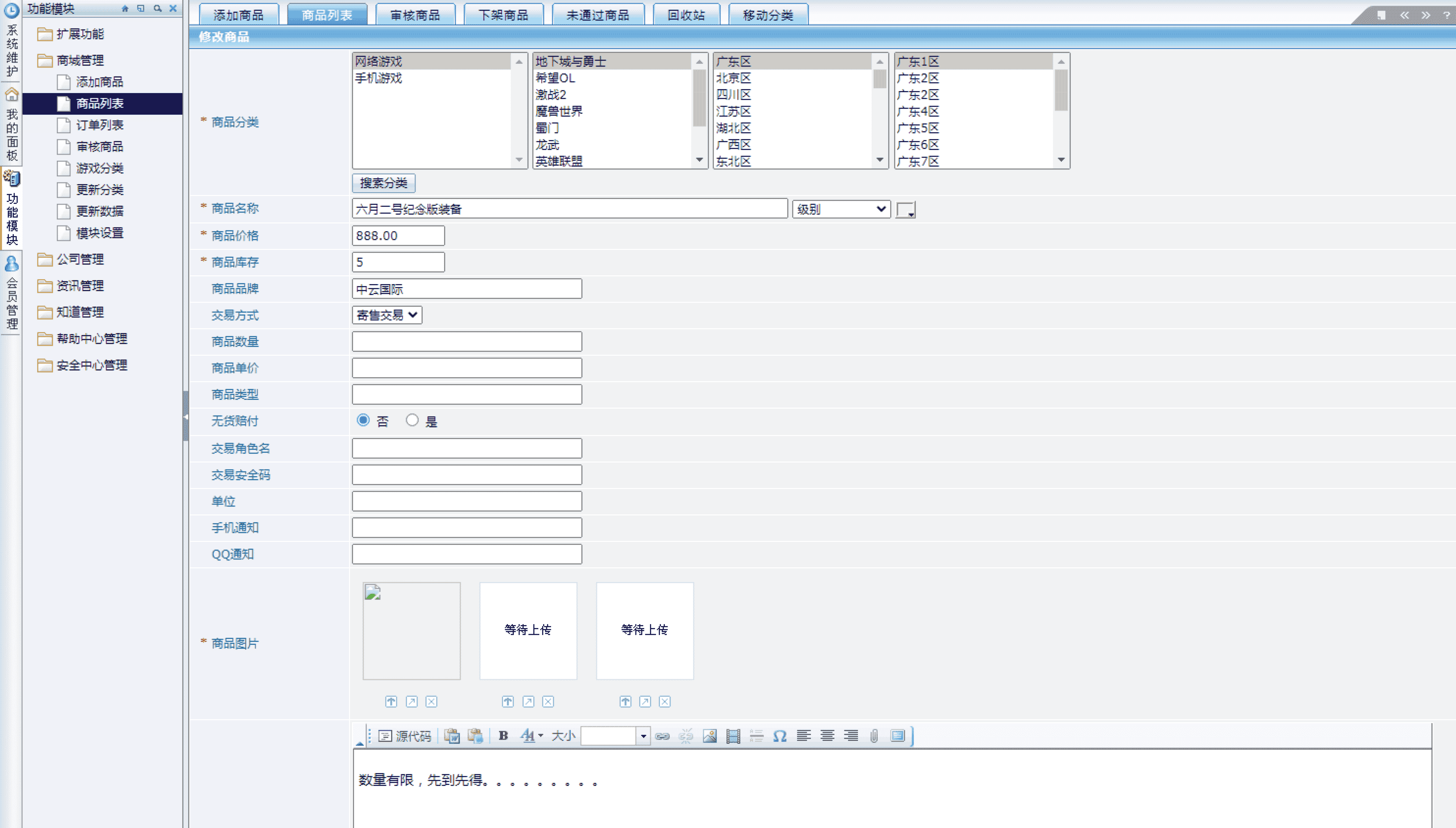Insert hyperlink using editor link icon
The width and height of the screenshot is (1456, 828).
(662, 736)
